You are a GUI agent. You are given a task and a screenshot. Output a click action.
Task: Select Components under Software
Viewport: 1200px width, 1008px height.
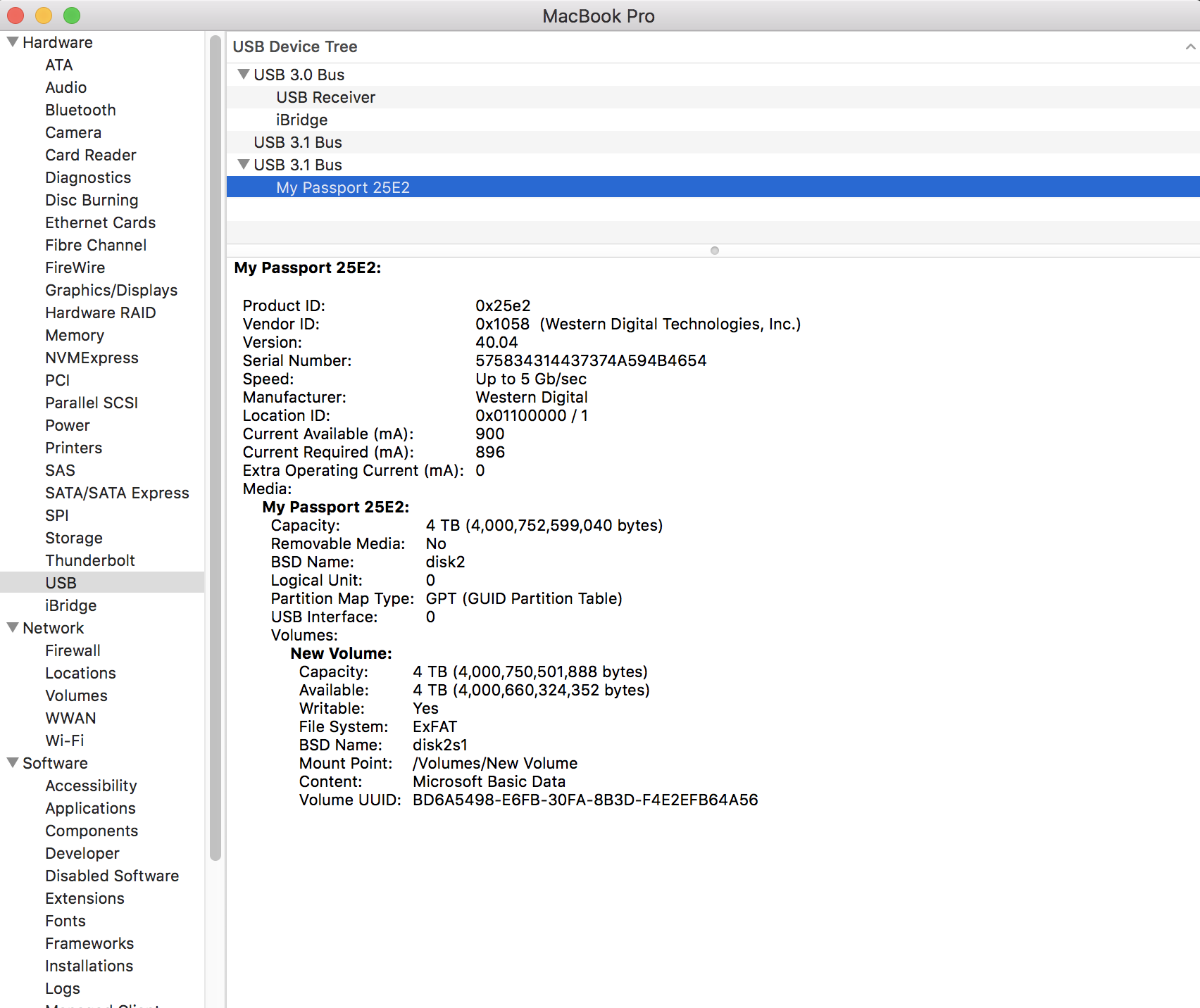(92, 831)
